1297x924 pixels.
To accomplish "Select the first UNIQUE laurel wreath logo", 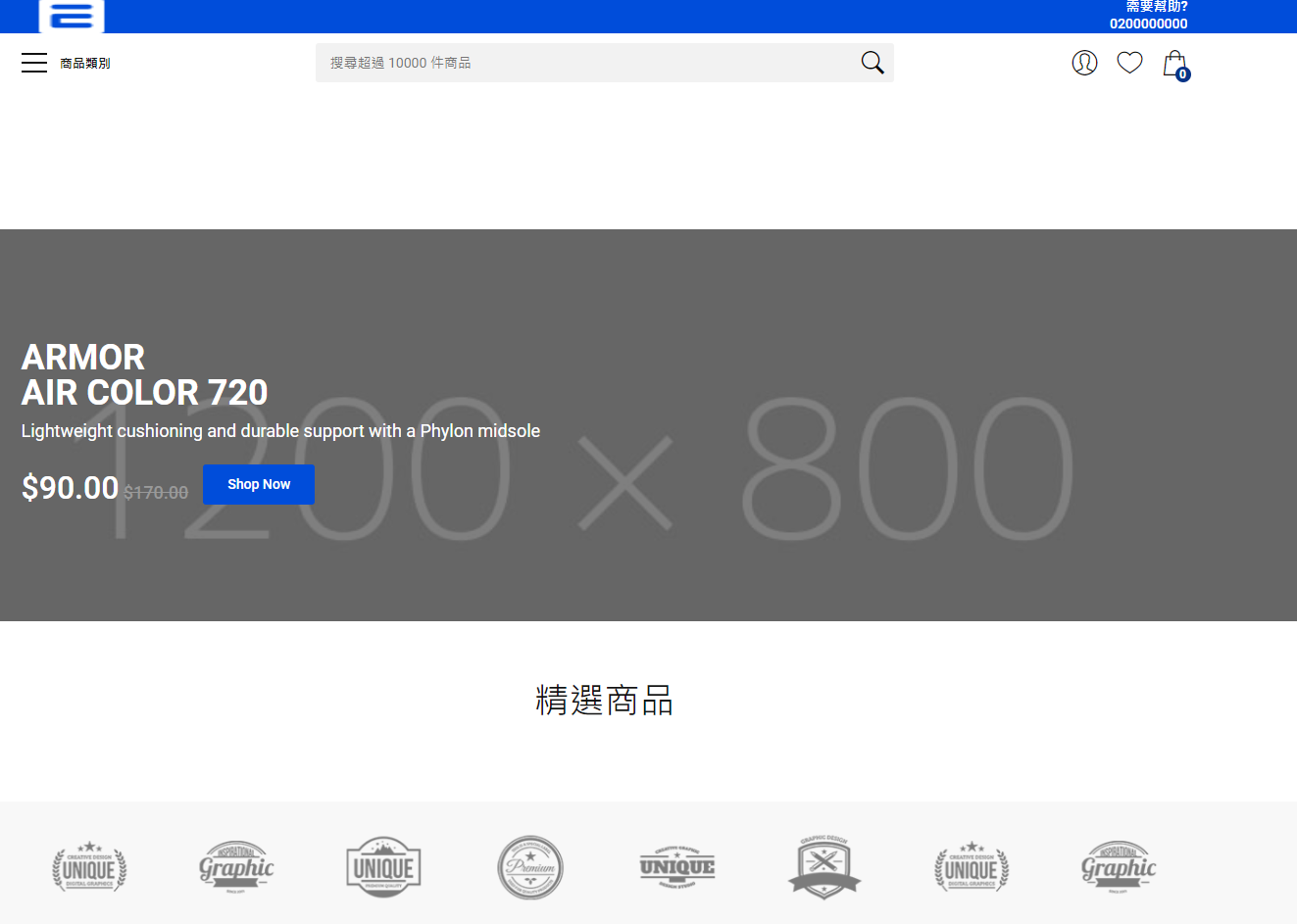I will coord(89,867).
